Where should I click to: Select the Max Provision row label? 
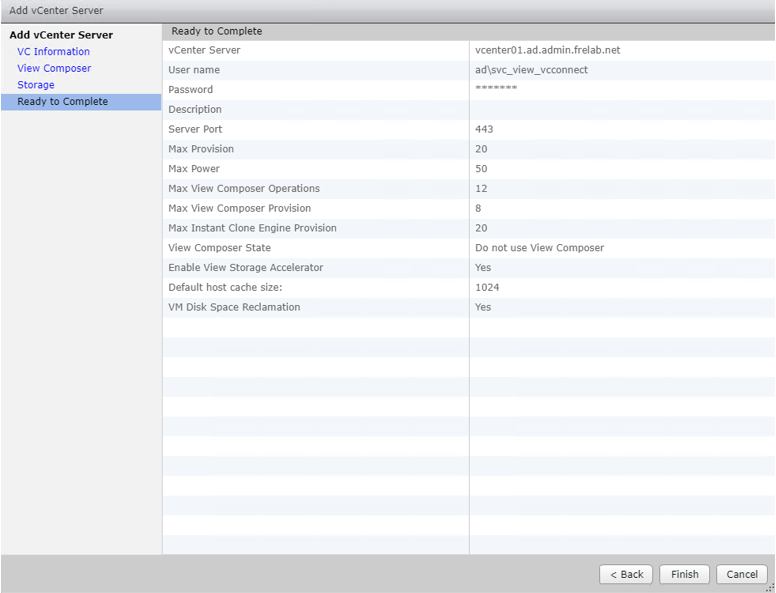coord(201,149)
